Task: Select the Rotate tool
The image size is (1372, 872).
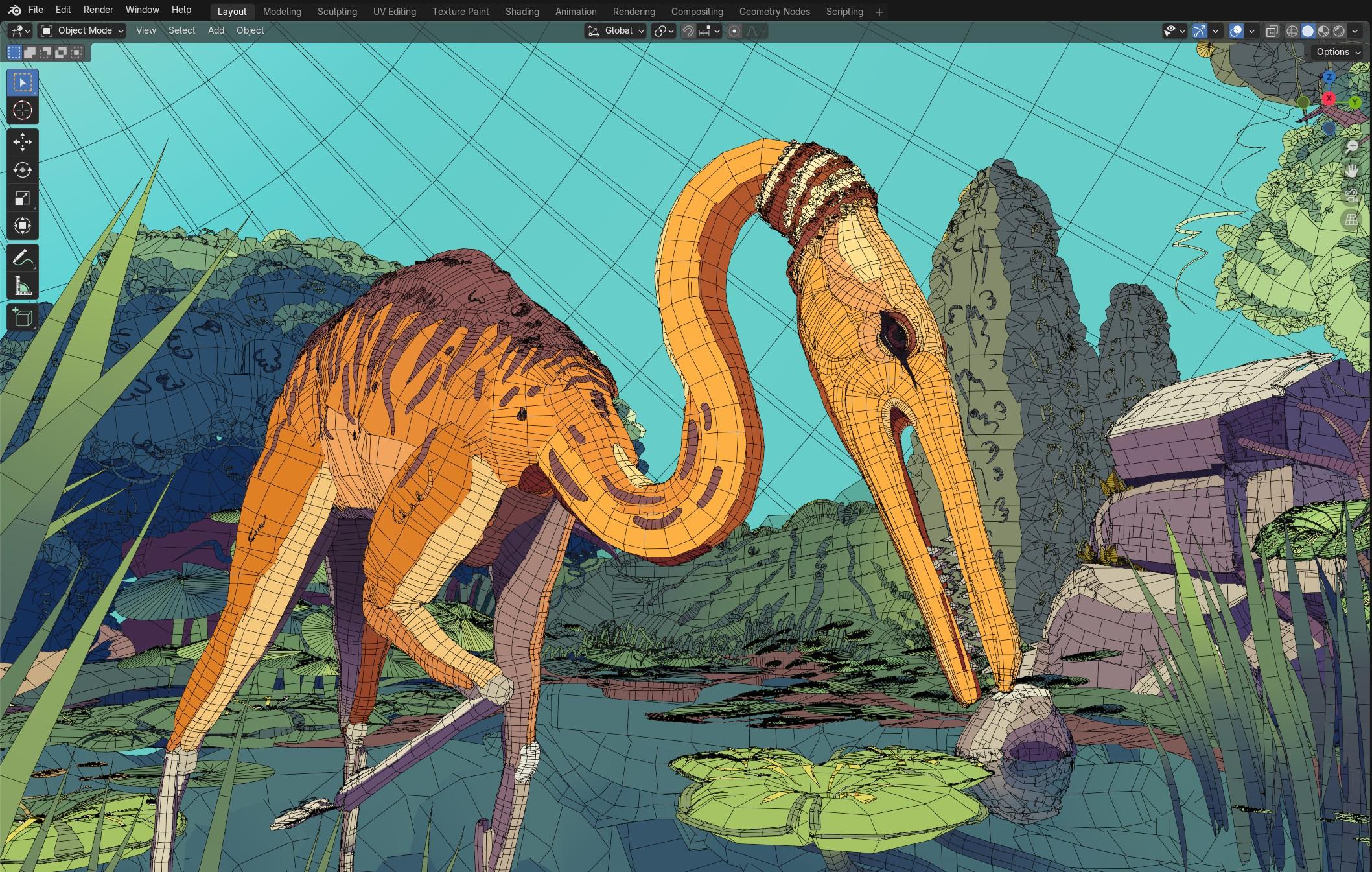Action: pyautogui.click(x=23, y=170)
